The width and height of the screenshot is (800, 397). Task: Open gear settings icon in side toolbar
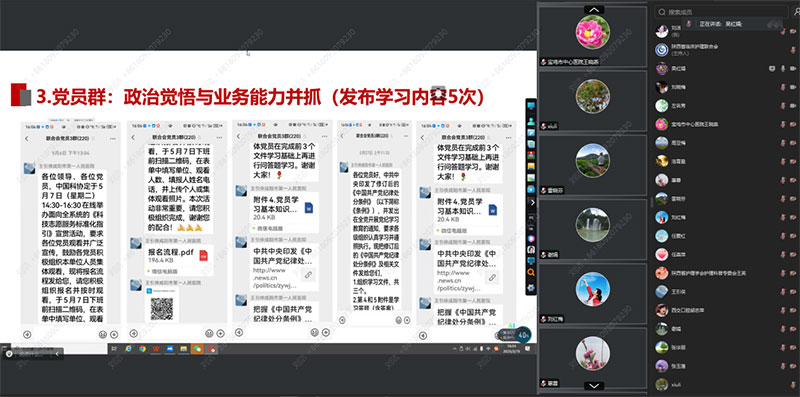pos(531,287)
